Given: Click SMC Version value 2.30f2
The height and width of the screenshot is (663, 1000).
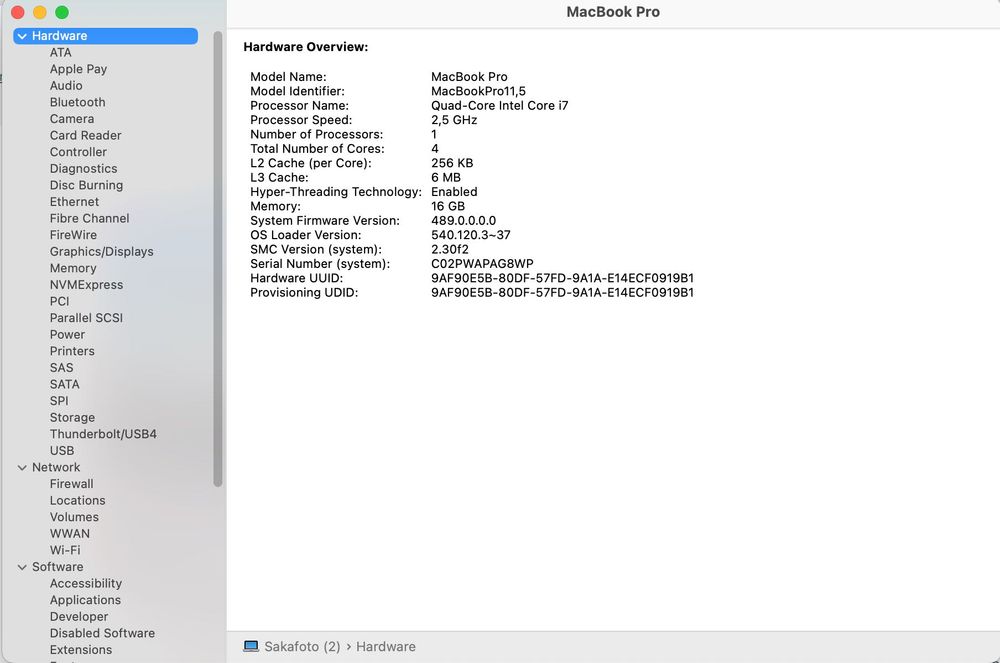Looking at the screenshot, I should click(450, 249).
